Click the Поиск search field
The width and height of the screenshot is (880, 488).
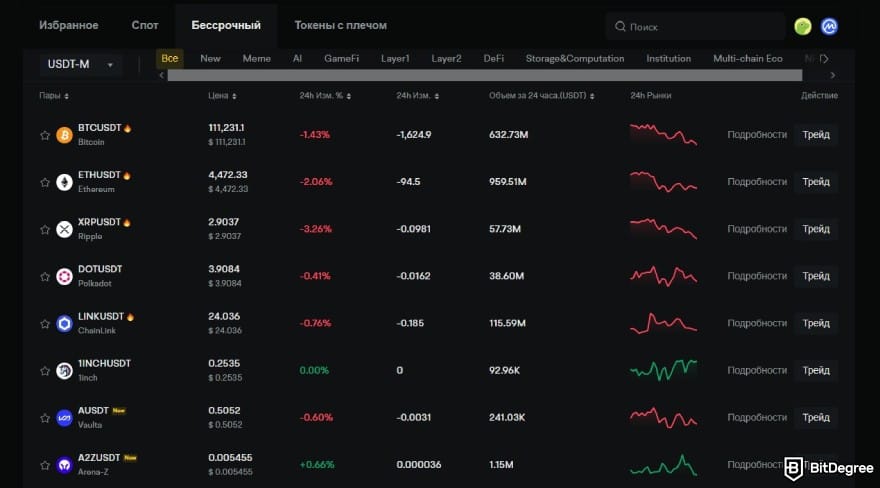(695, 26)
